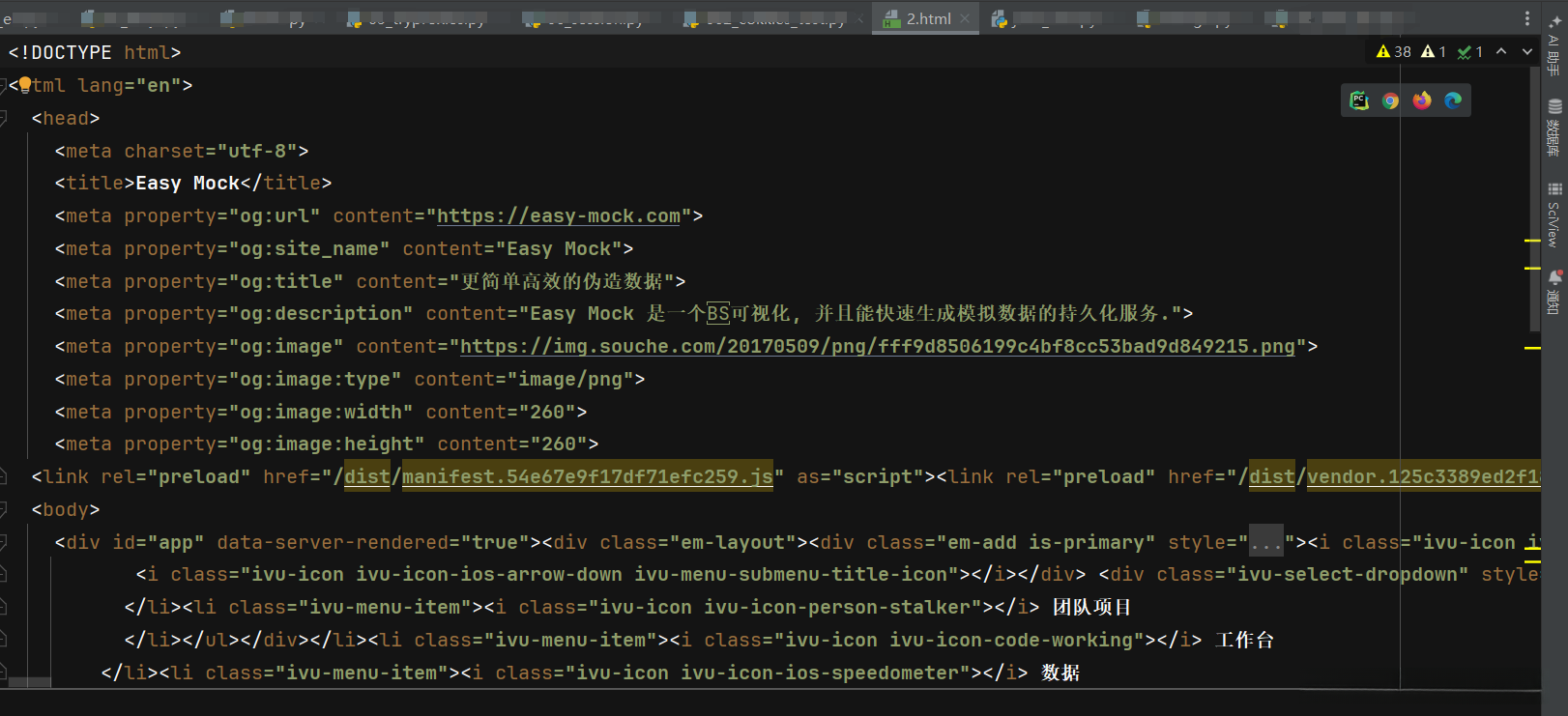Follow the manifest.54e67e9f17df71efc259.js reference

[x=588, y=476]
